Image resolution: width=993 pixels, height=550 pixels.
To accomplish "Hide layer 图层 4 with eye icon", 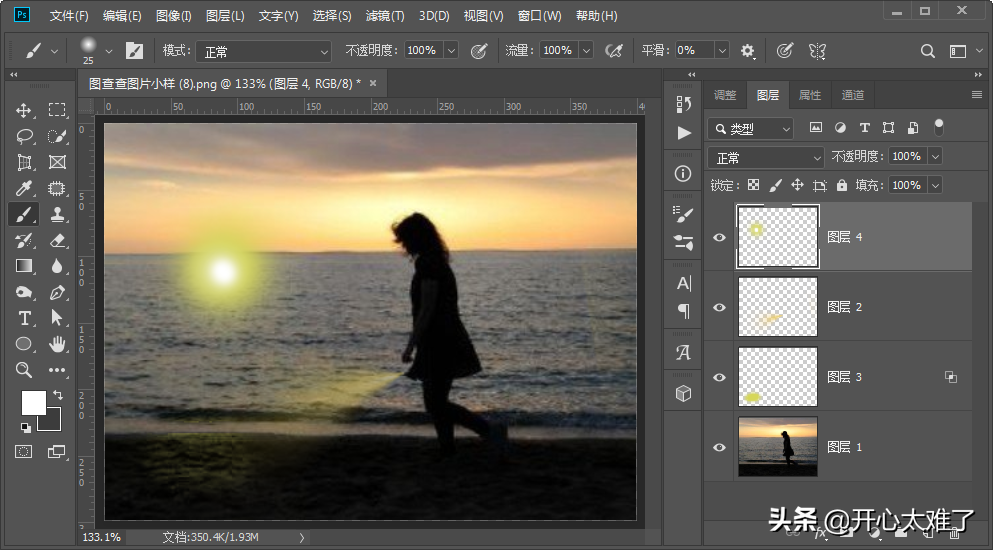I will coord(719,237).
